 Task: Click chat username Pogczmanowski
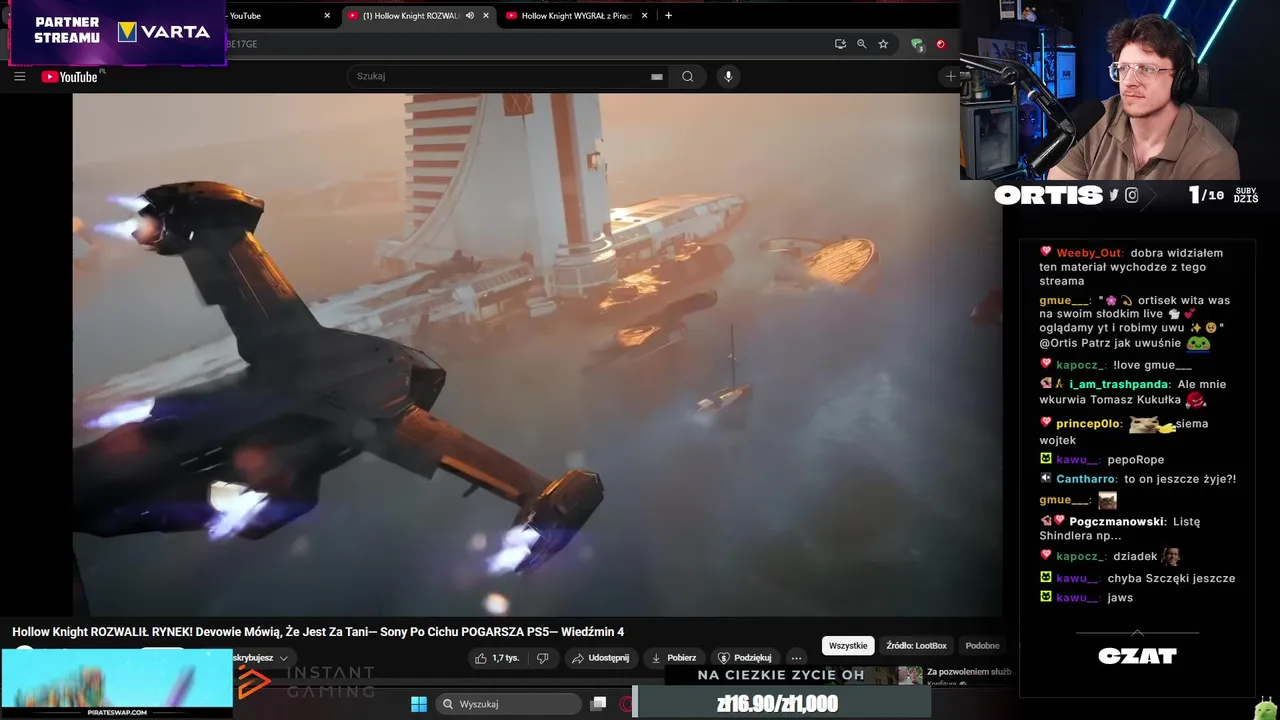(x=1117, y=522)
